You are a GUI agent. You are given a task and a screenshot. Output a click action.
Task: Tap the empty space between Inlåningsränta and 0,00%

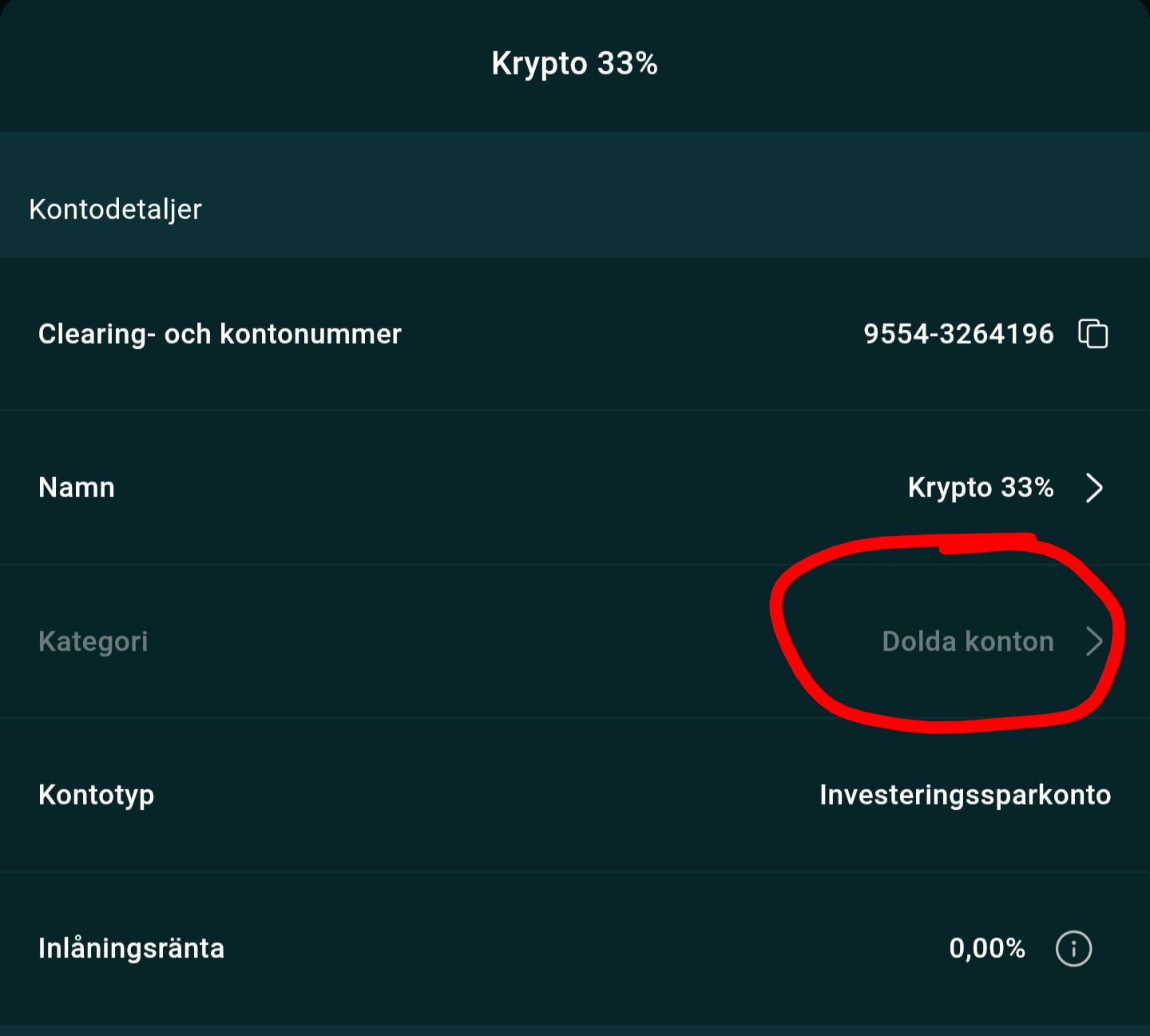pyautogui.click(x=587, y=948)
